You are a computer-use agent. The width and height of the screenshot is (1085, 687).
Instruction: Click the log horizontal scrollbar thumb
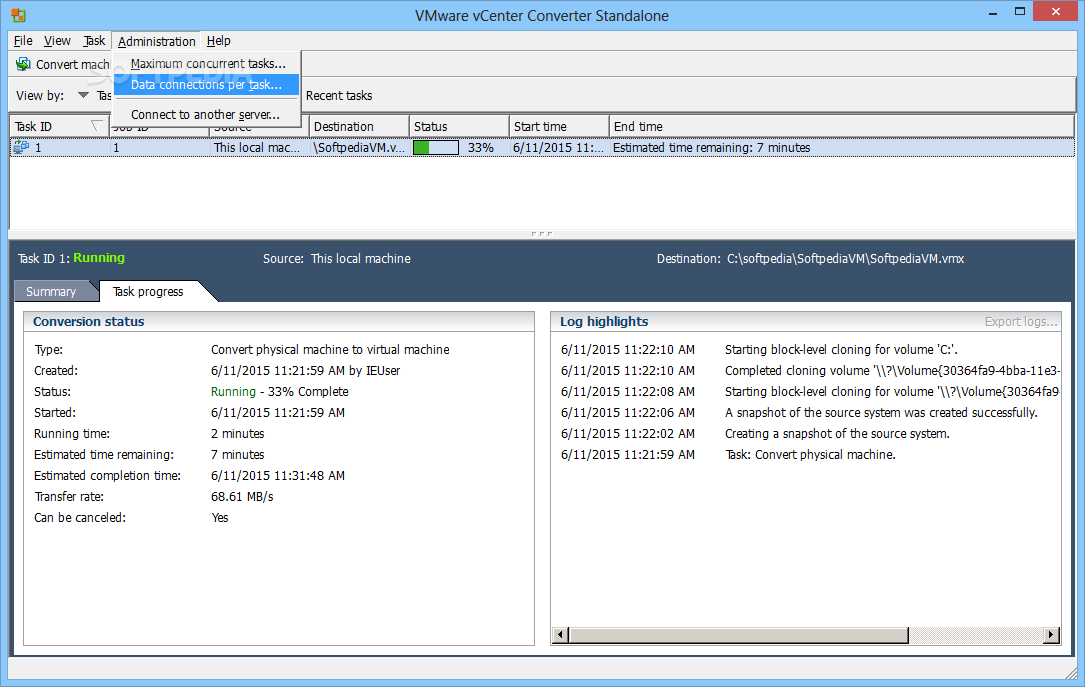[x=738, y=635]
